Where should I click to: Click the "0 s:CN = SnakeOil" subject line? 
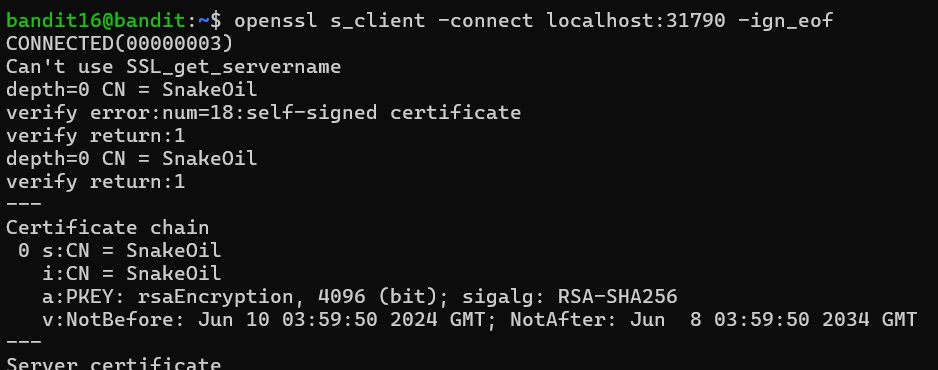coord(120,250)
